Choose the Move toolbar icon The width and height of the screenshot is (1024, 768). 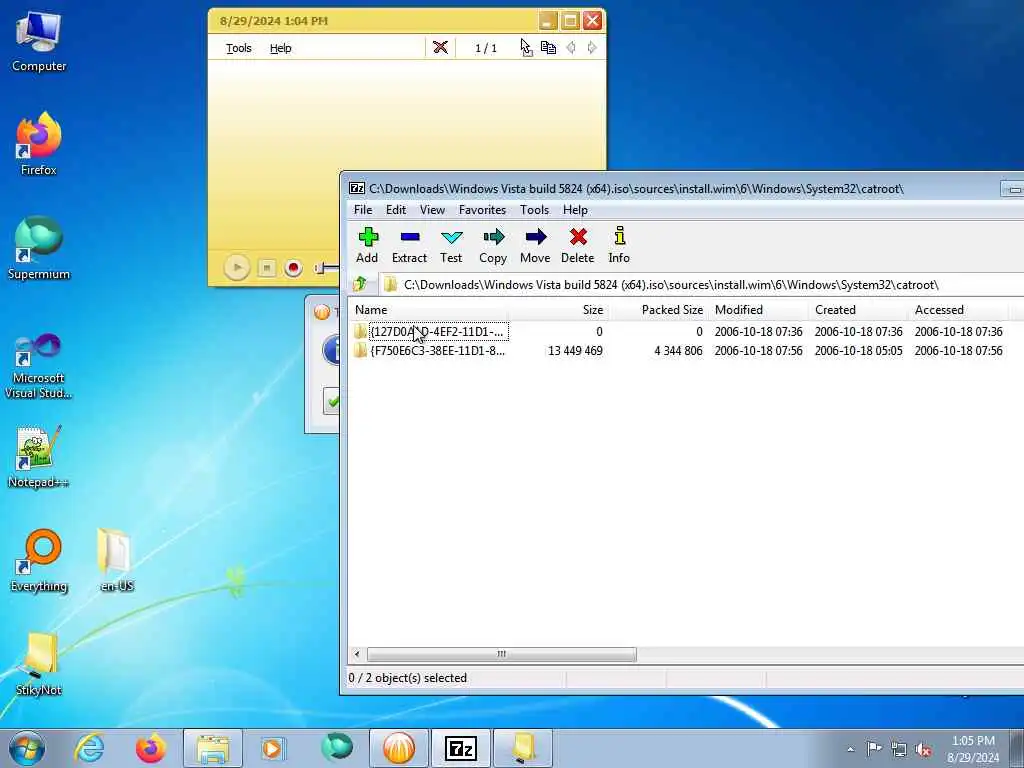coord(536,245)
